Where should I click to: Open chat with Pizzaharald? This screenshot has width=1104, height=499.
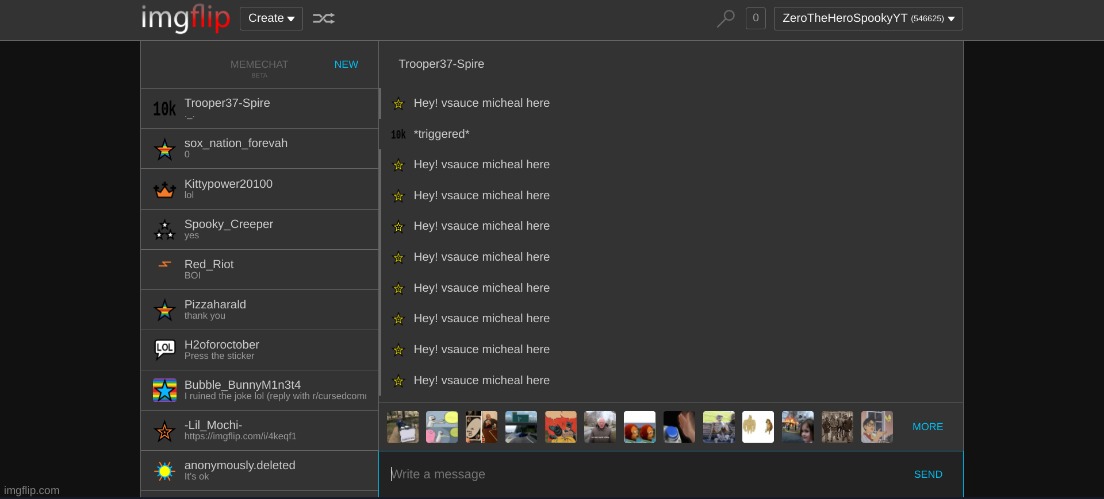(x=259, y=310)
